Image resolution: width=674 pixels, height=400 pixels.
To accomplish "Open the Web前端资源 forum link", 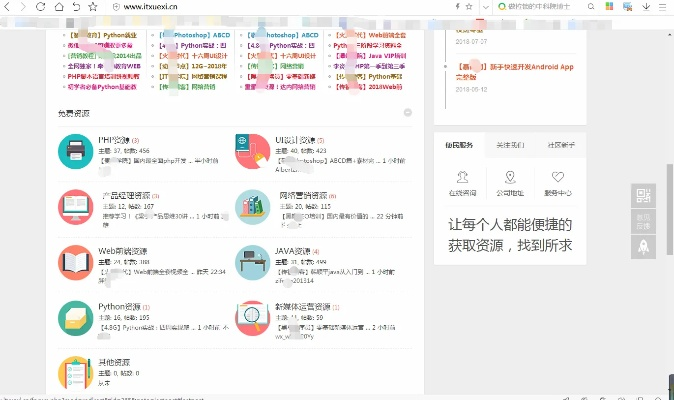I will click(x=123, y=251).
